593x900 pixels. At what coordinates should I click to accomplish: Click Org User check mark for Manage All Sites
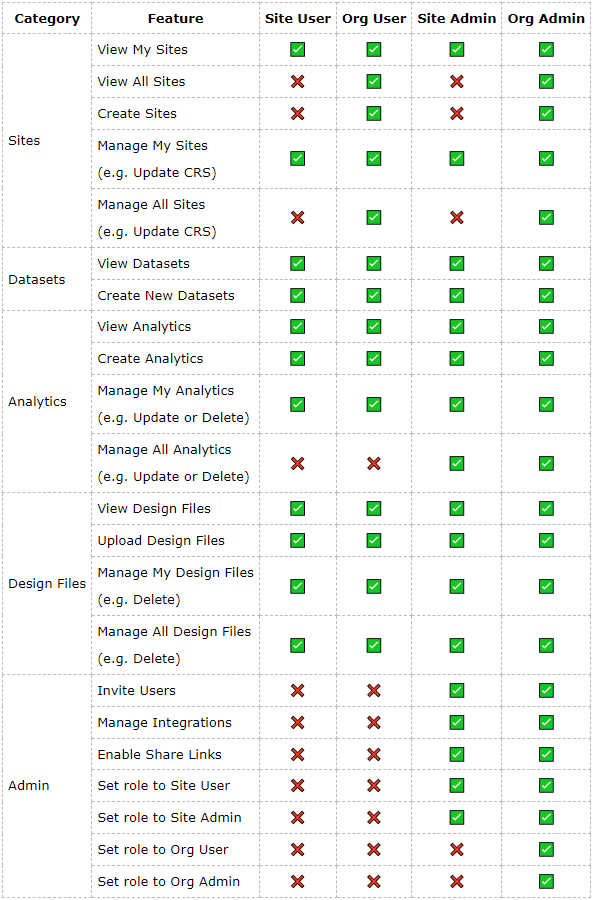[x=374, y=218]
